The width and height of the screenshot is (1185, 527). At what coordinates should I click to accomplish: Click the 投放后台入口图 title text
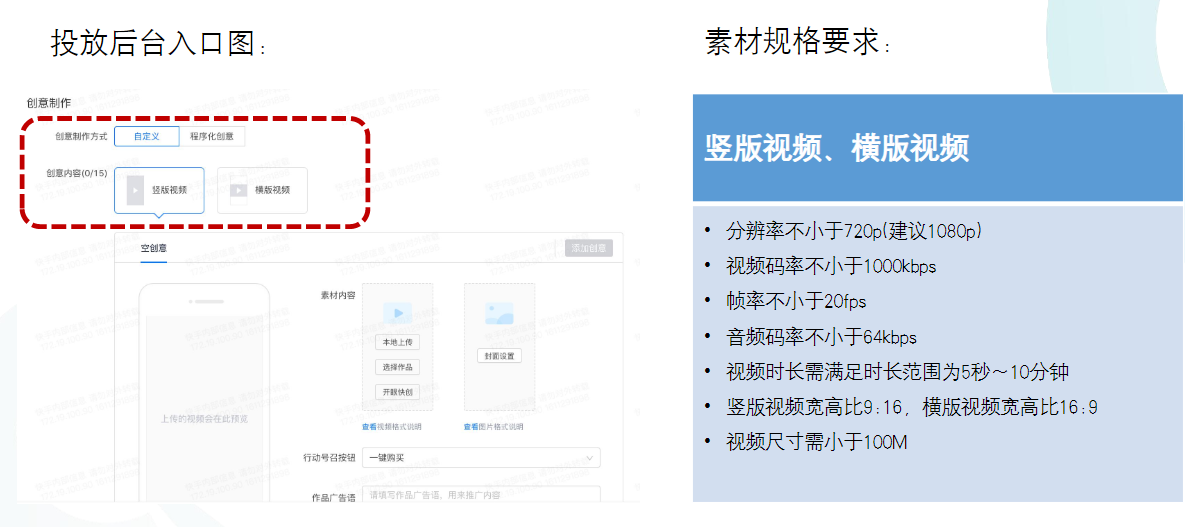coord(159,42)
